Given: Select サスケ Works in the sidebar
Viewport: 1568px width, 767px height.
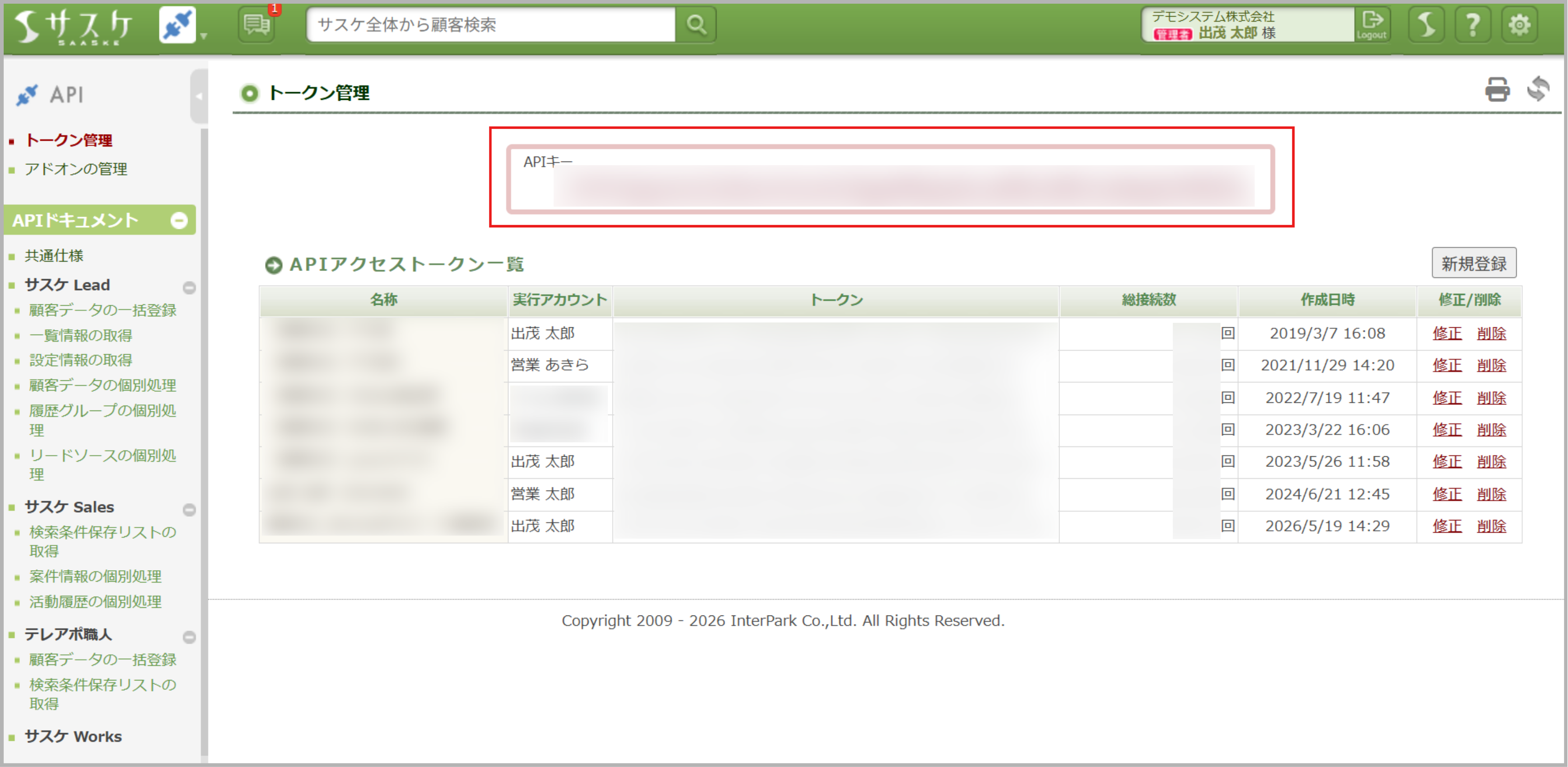Looking at the screenshot, I should coord(73,736).
